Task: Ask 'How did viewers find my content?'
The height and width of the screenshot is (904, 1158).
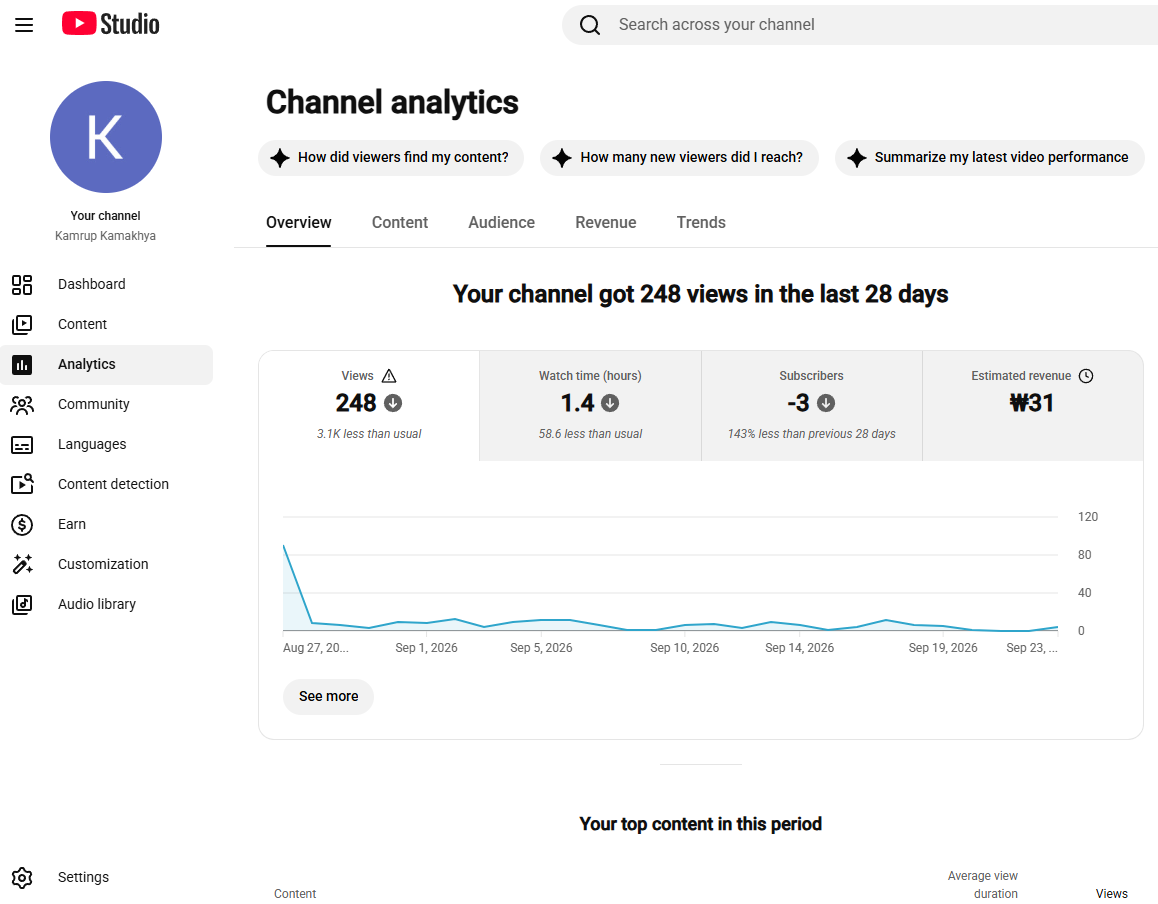Action: pos(391,157)
